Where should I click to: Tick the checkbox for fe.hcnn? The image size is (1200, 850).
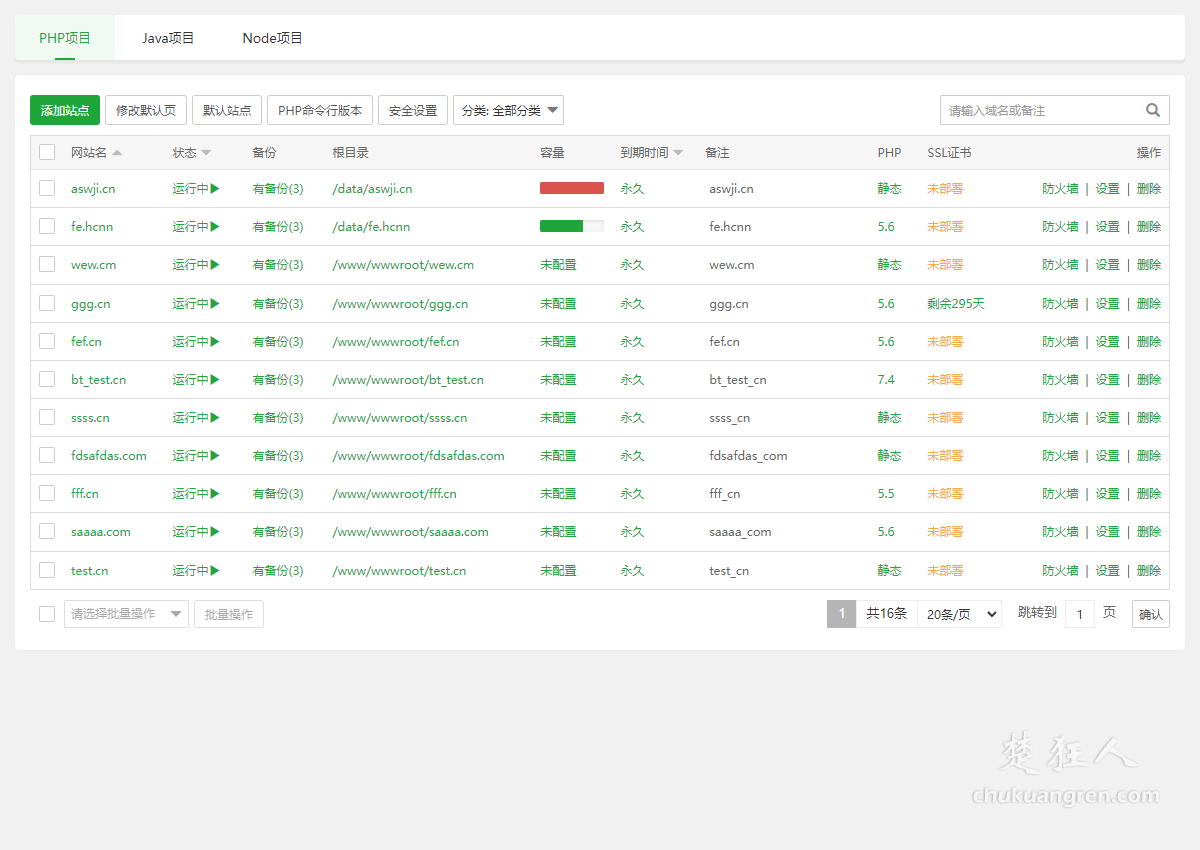47,226
